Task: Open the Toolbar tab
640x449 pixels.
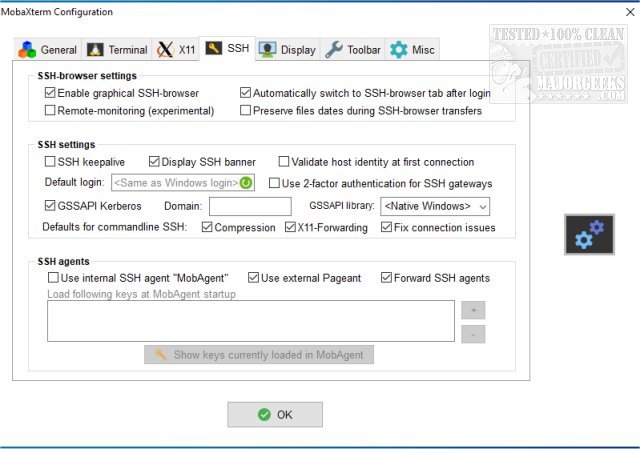Action: pyautogui.click(x=353, y=50)
